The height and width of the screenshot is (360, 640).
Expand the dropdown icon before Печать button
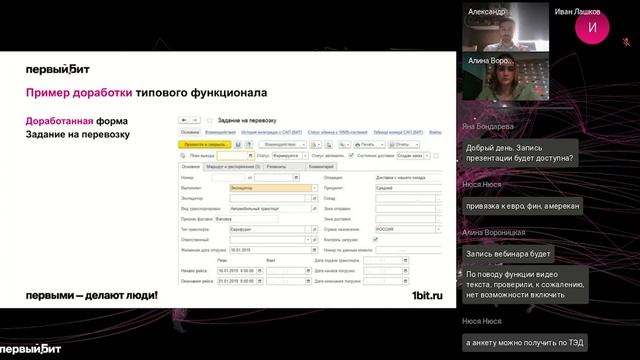pos(344,144)
